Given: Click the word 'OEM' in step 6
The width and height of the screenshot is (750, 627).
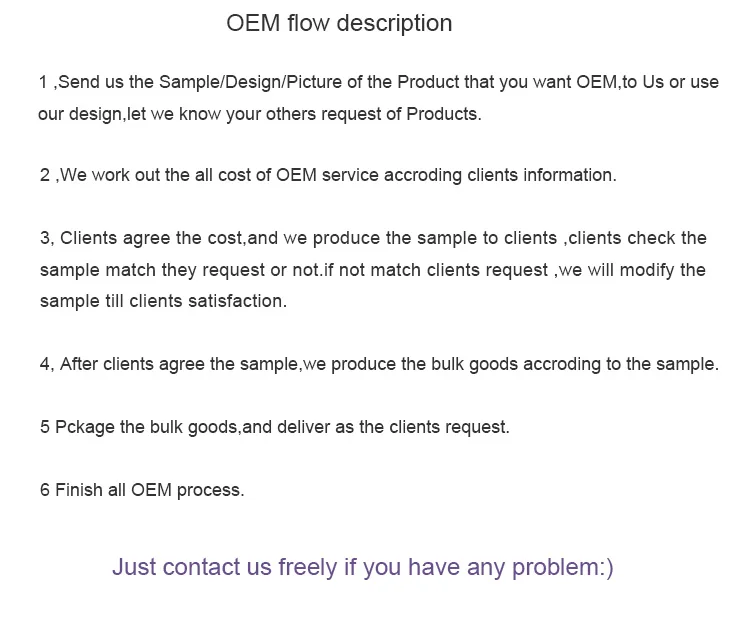Looking at the screenshot, I should 151,490.
